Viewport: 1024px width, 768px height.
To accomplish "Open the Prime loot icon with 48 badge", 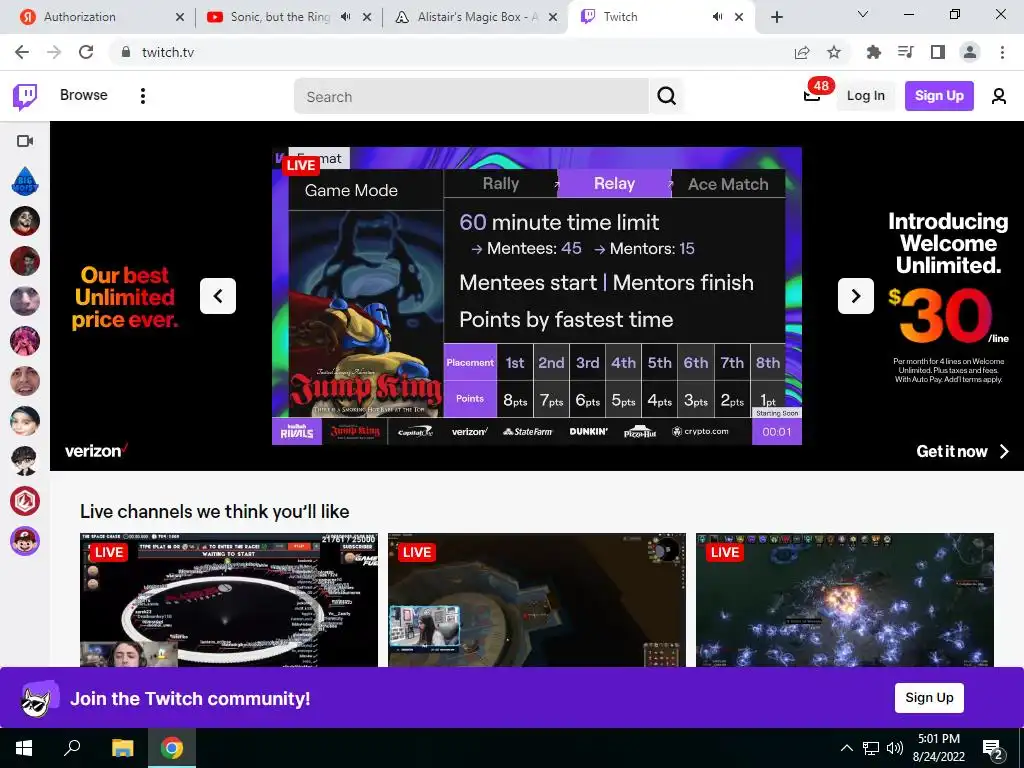I will [812, 96].
